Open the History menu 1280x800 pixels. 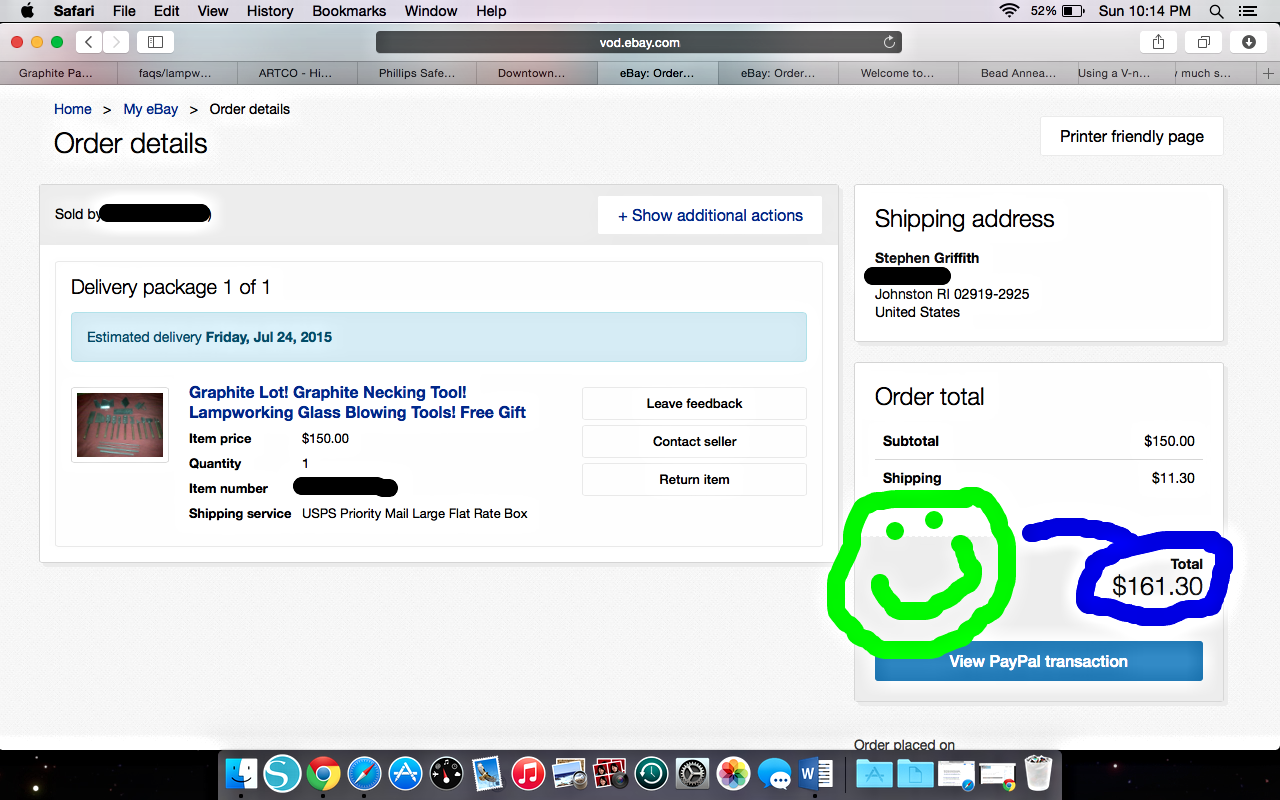[x=269, y=11]
